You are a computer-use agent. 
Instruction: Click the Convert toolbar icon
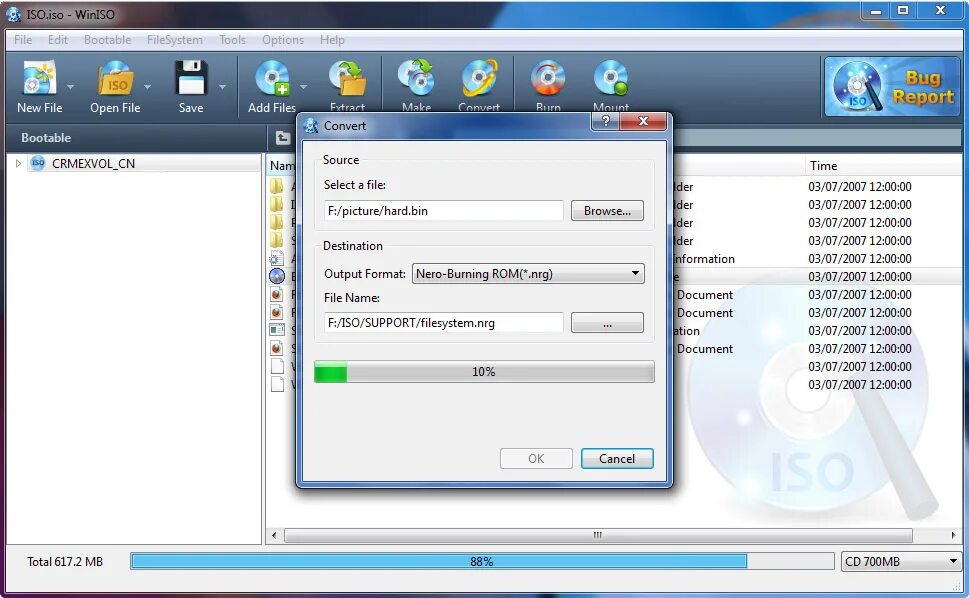coord(479,78)
